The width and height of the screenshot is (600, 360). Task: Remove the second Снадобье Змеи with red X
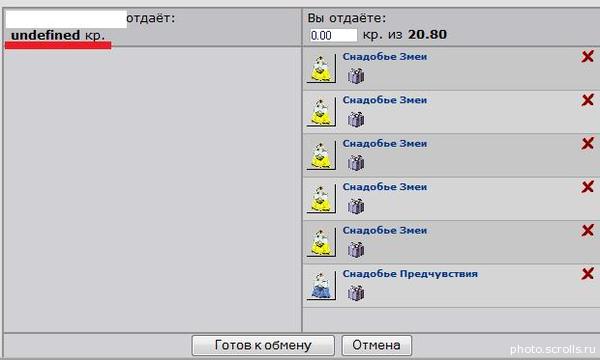(587, 100)
